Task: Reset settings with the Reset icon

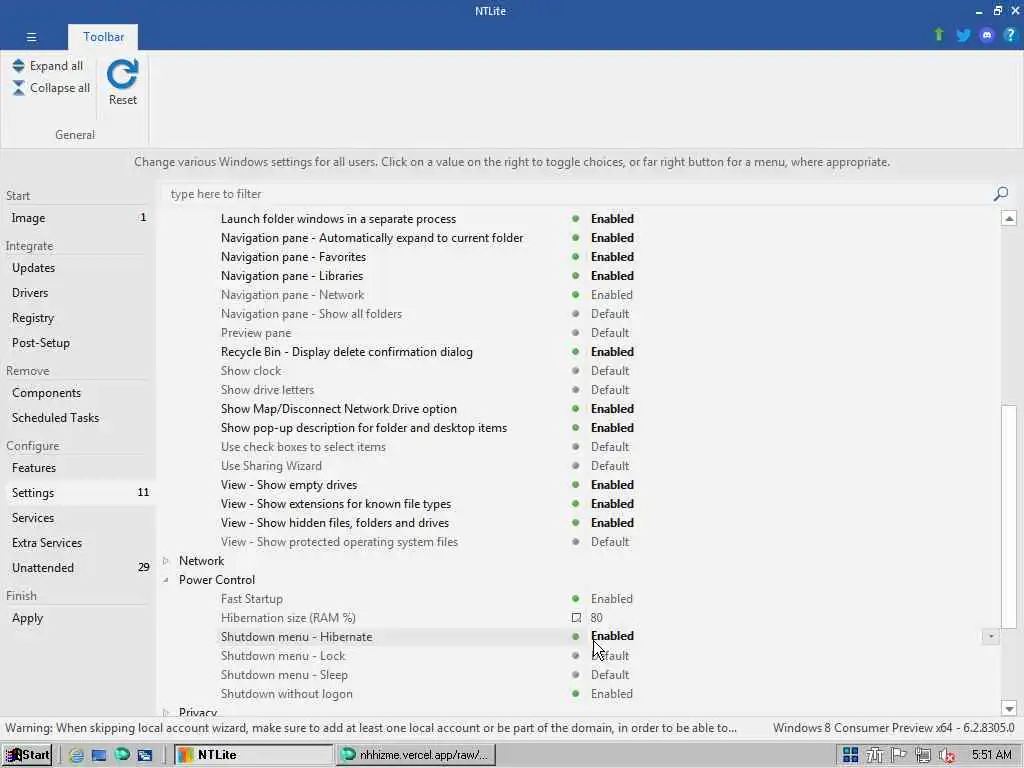Action: pos(123,74)
